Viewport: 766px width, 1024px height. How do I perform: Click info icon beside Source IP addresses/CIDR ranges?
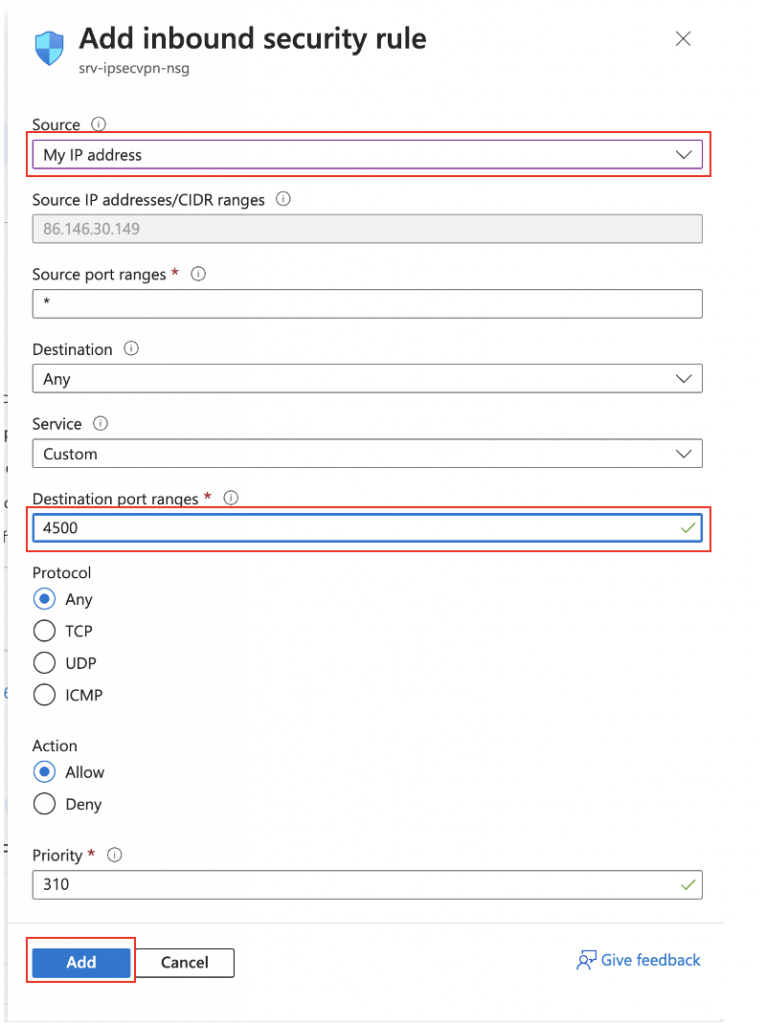pos(283,199)
